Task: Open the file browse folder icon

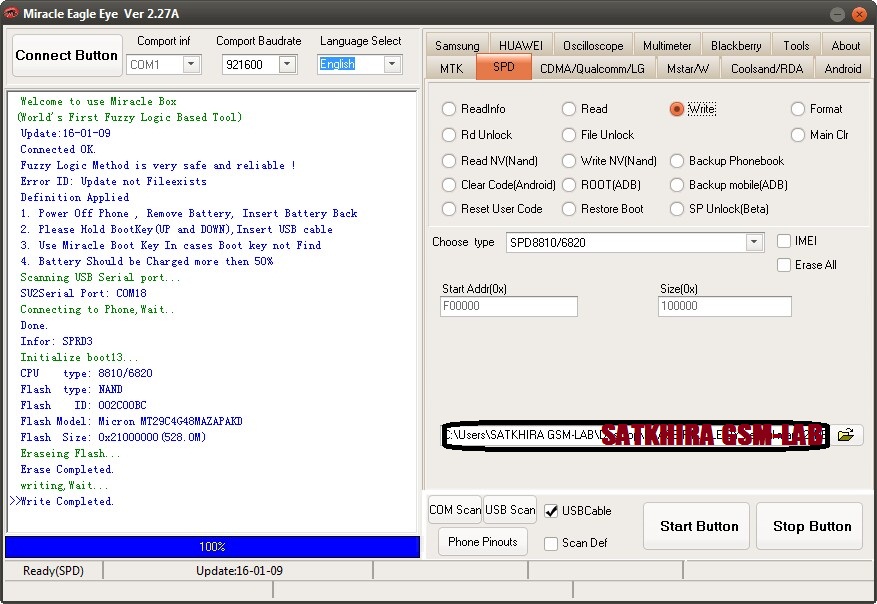Action: 846,435
